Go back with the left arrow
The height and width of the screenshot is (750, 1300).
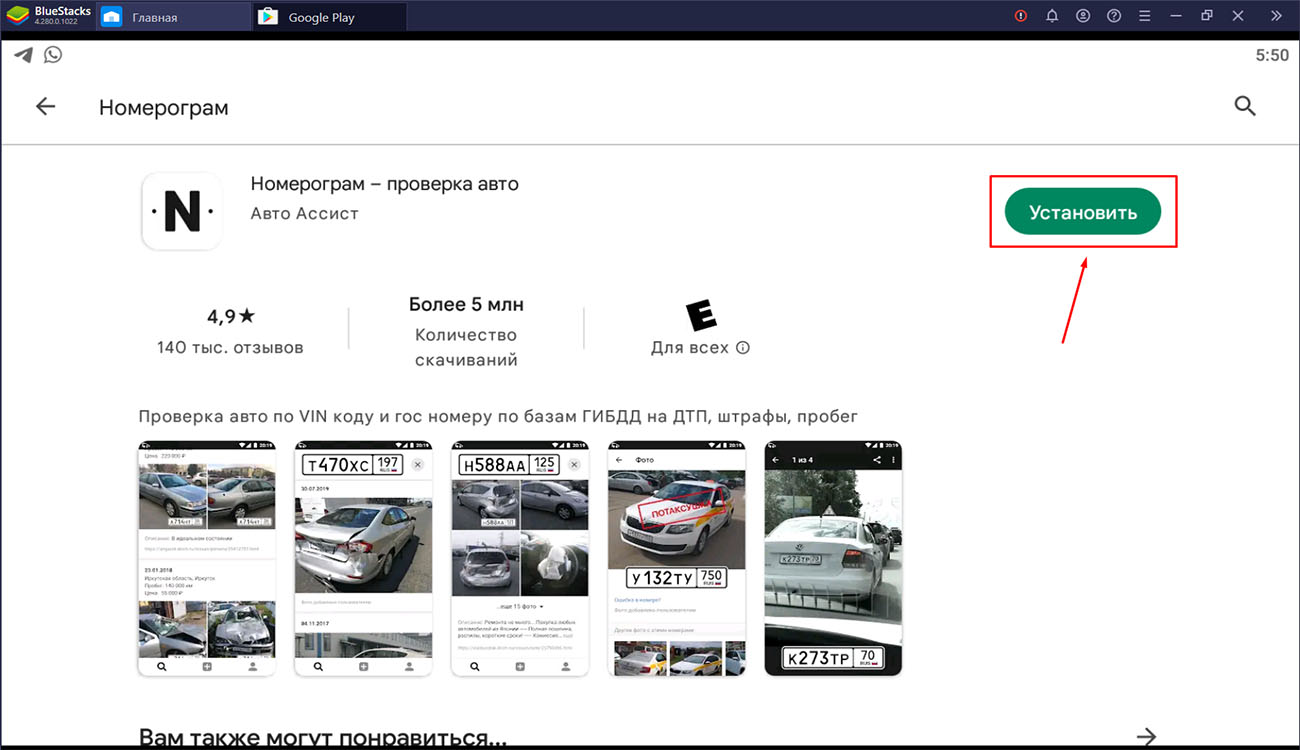pos(46,106)
